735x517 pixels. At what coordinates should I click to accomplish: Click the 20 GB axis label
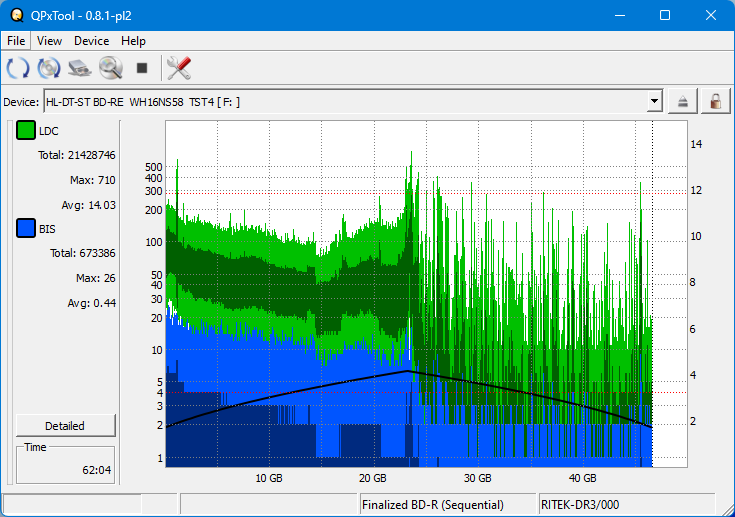click(x=373, y=478)
